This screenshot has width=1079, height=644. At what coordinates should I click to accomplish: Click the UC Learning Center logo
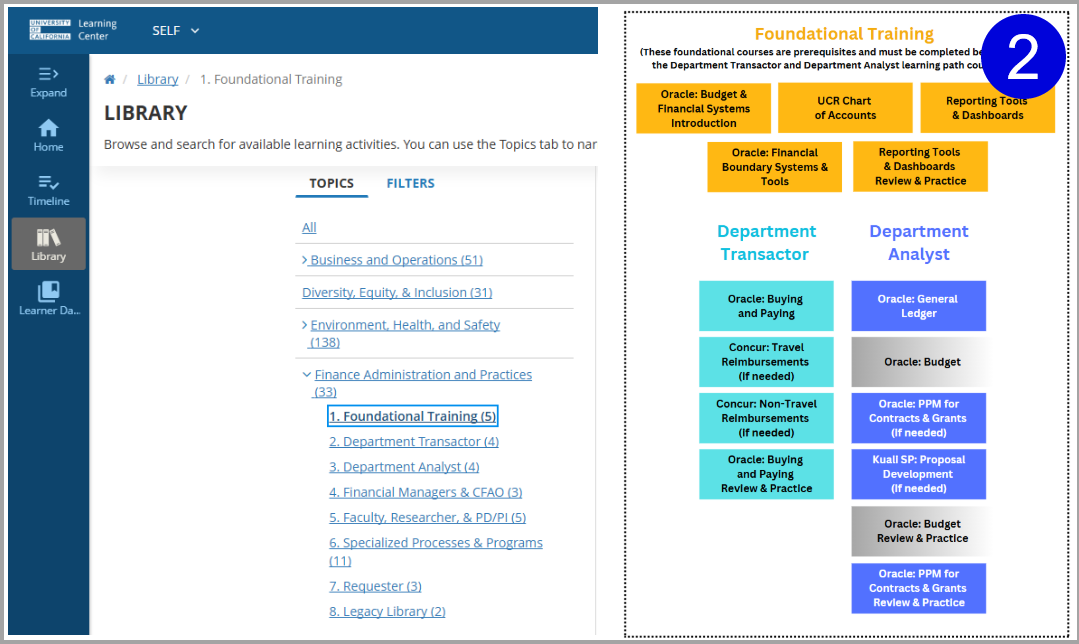coord(73,30)
